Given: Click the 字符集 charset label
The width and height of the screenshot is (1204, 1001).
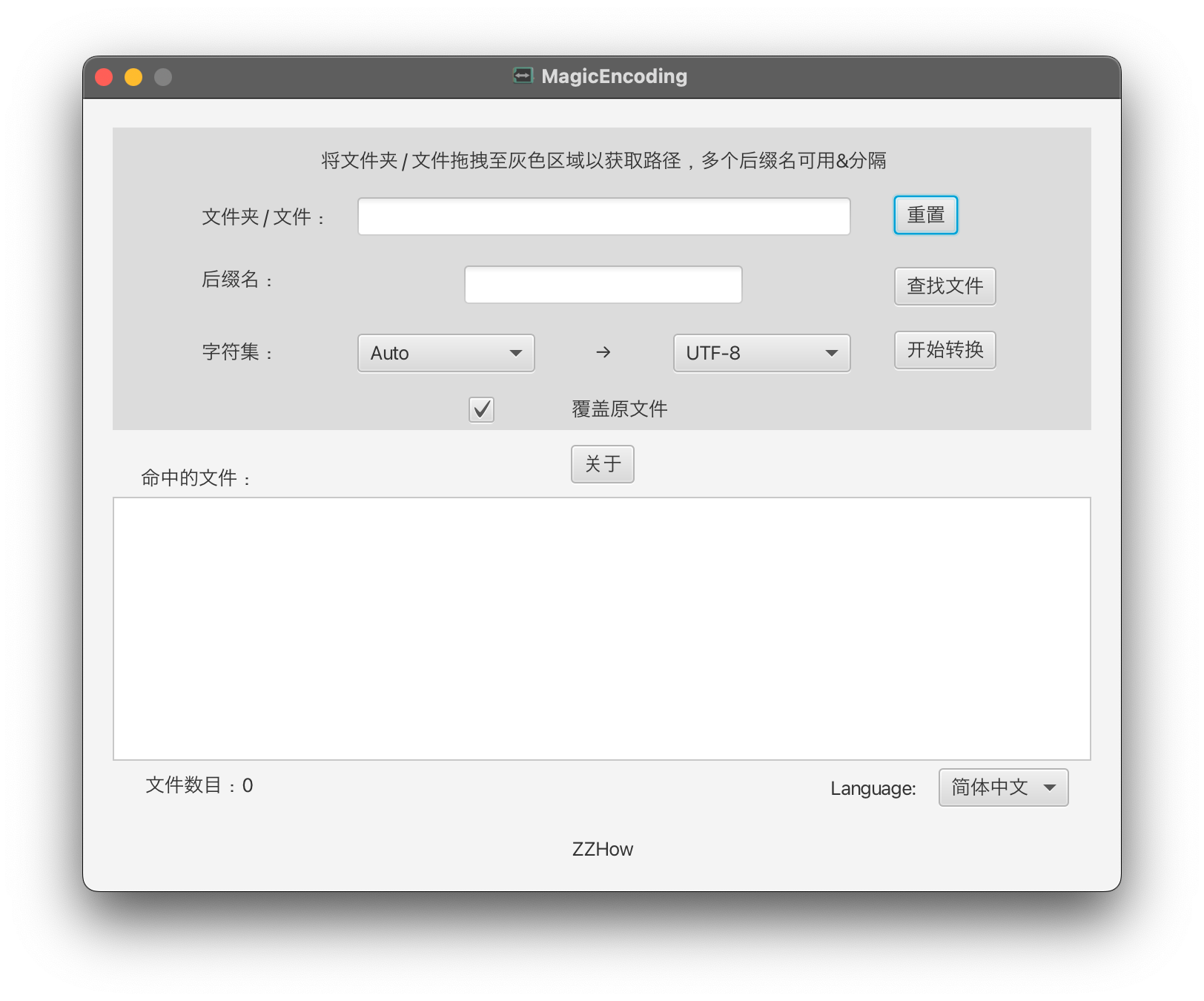Looking at the screenshot, I should click(x=237, y=351).
